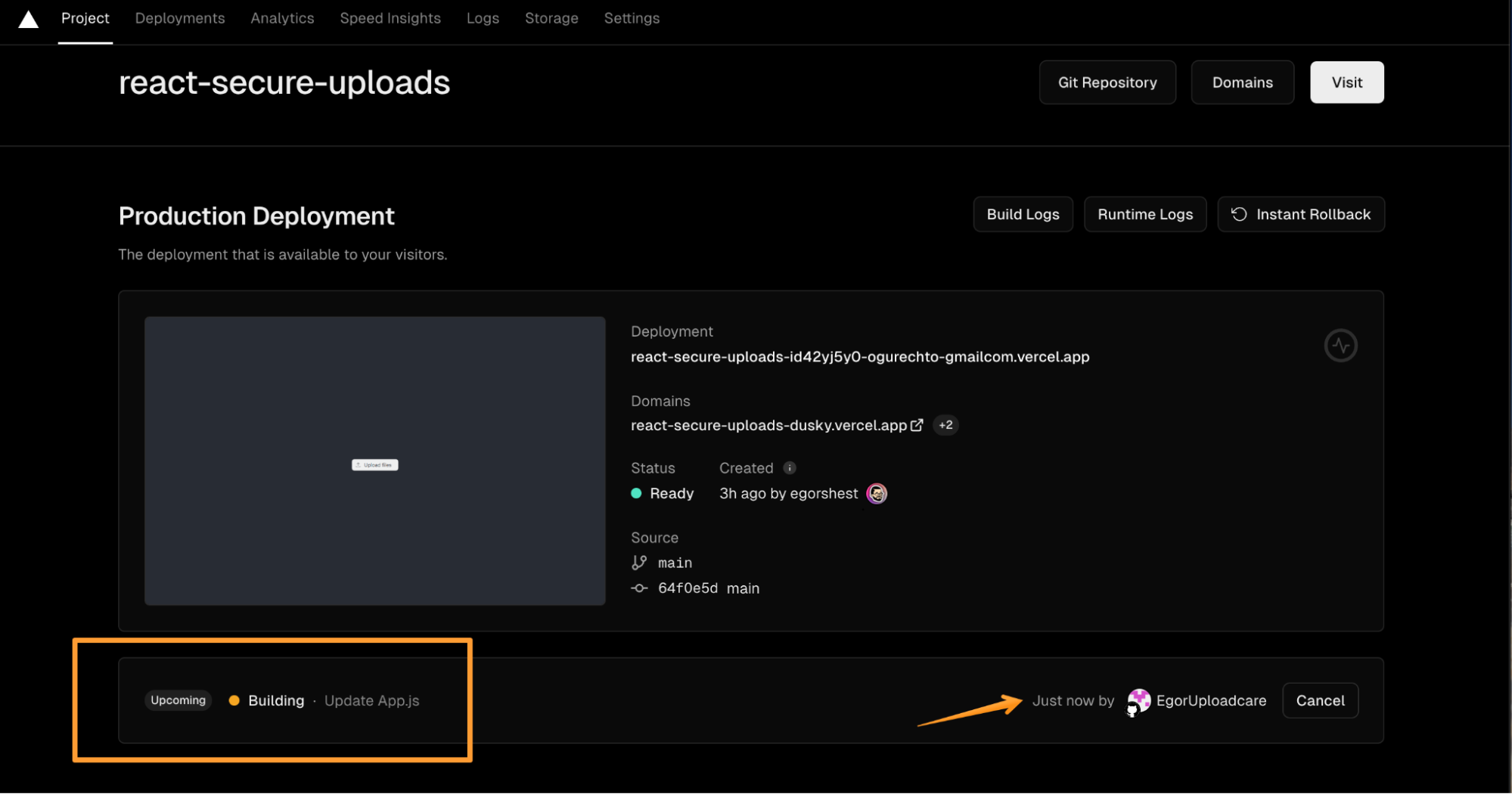Screen dimensions: 1512x794
Task: Click the Vercel triangle logo
Action: (x=28, y=19)
